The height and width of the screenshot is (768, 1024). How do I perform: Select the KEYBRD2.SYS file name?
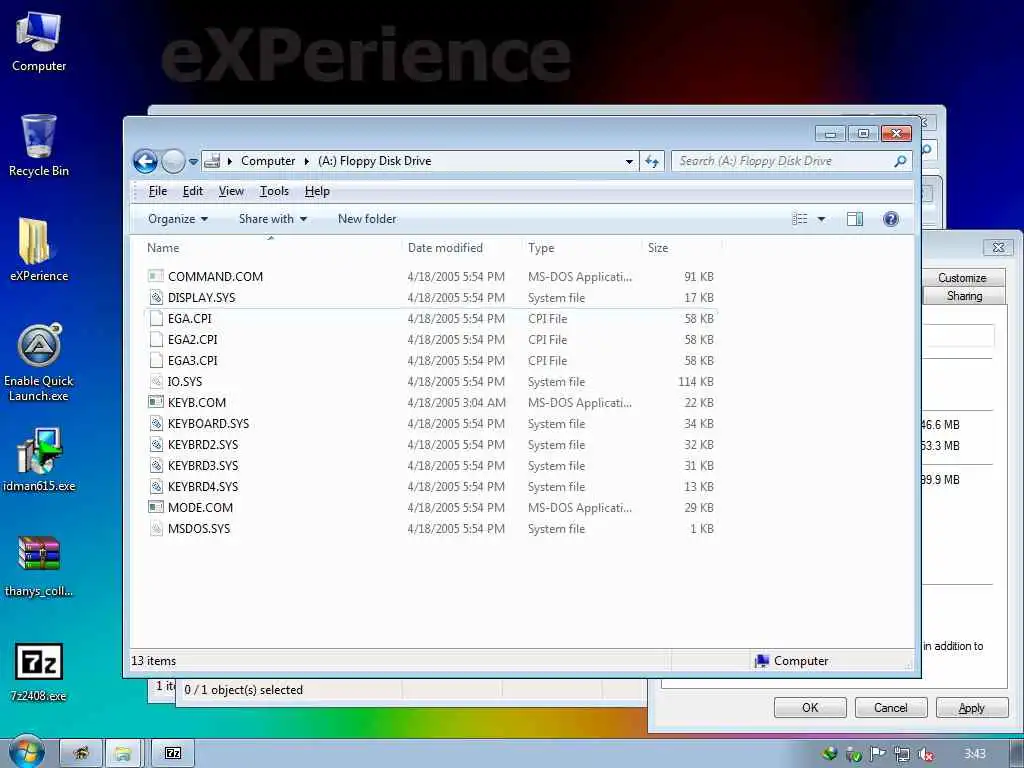coord(203,445)
